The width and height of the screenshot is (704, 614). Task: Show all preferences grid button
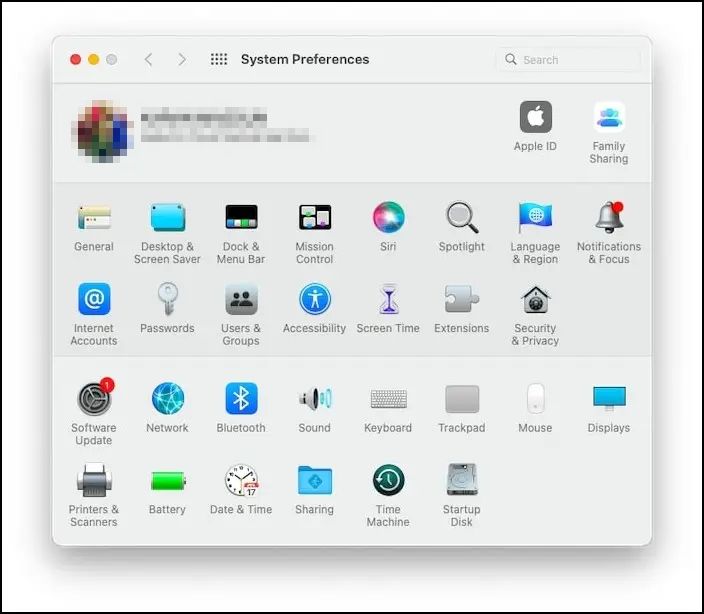219,60
